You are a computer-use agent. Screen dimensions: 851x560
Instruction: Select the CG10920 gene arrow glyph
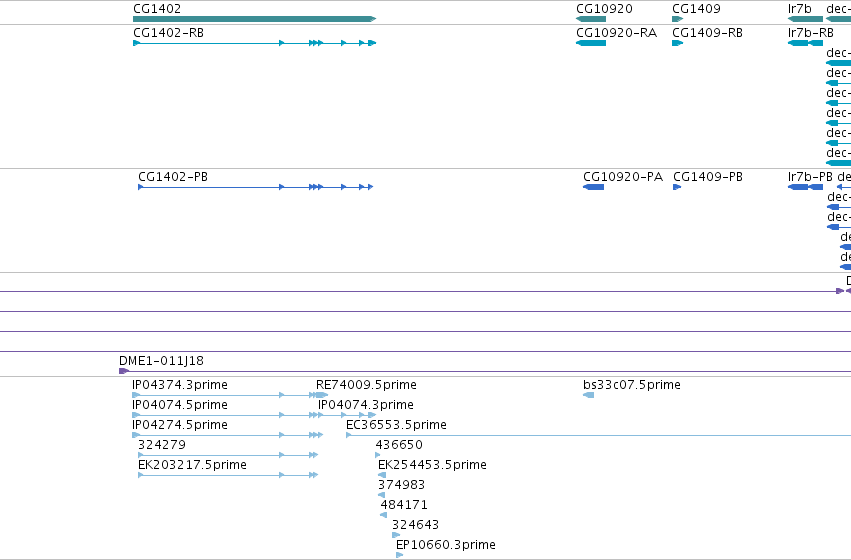coord(590,19)
